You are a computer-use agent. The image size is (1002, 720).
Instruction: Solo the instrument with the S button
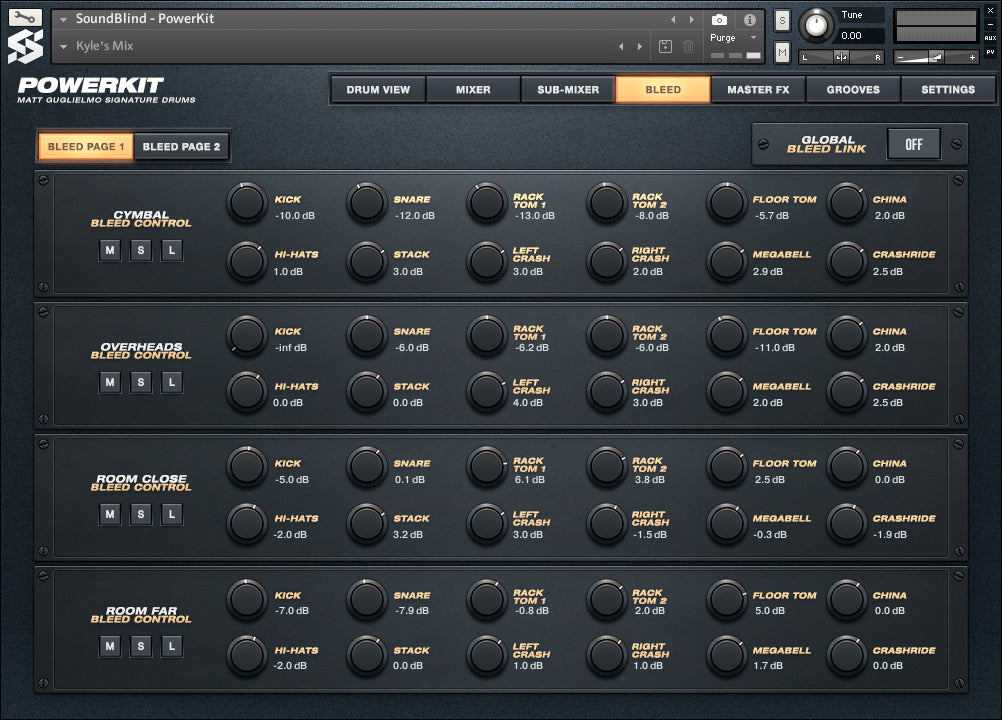coord(782,20)
